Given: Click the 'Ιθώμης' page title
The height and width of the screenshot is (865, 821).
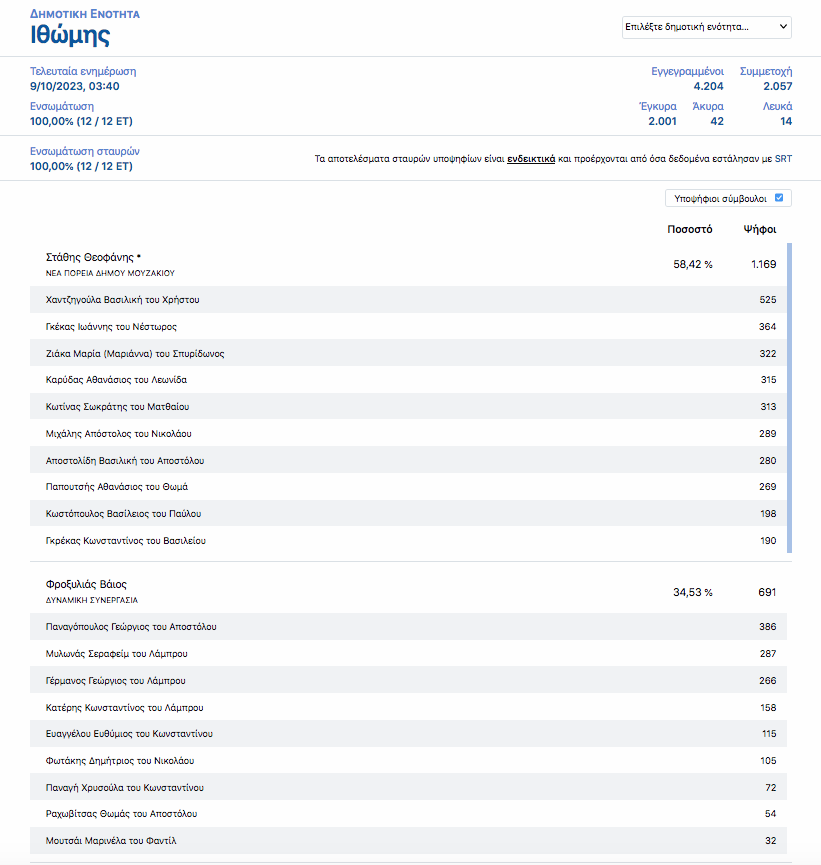Looking at the screenshot, I should click(70, 36).
